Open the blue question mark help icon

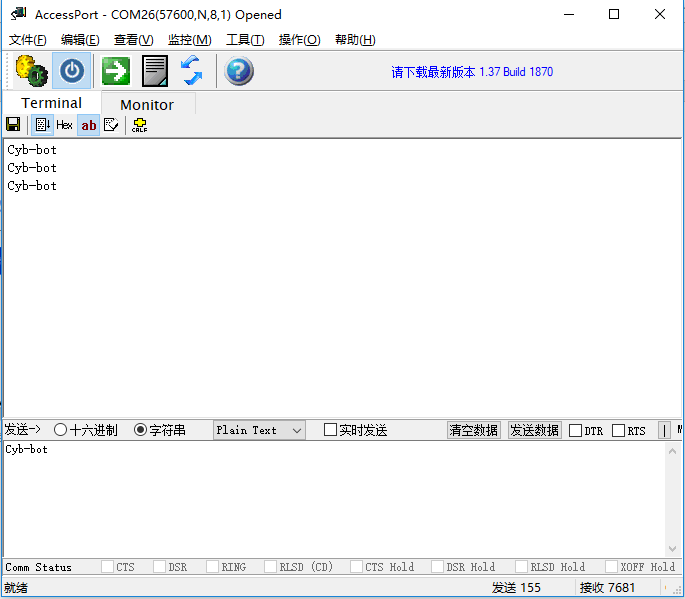(x=239, y=71)
